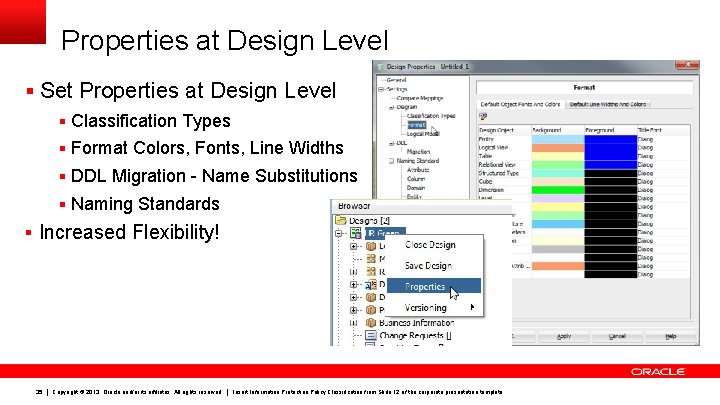Pick the Structured Type black foreground swatch
The image size is (720, 405).
pyautogui.click(x=611, y=173)
